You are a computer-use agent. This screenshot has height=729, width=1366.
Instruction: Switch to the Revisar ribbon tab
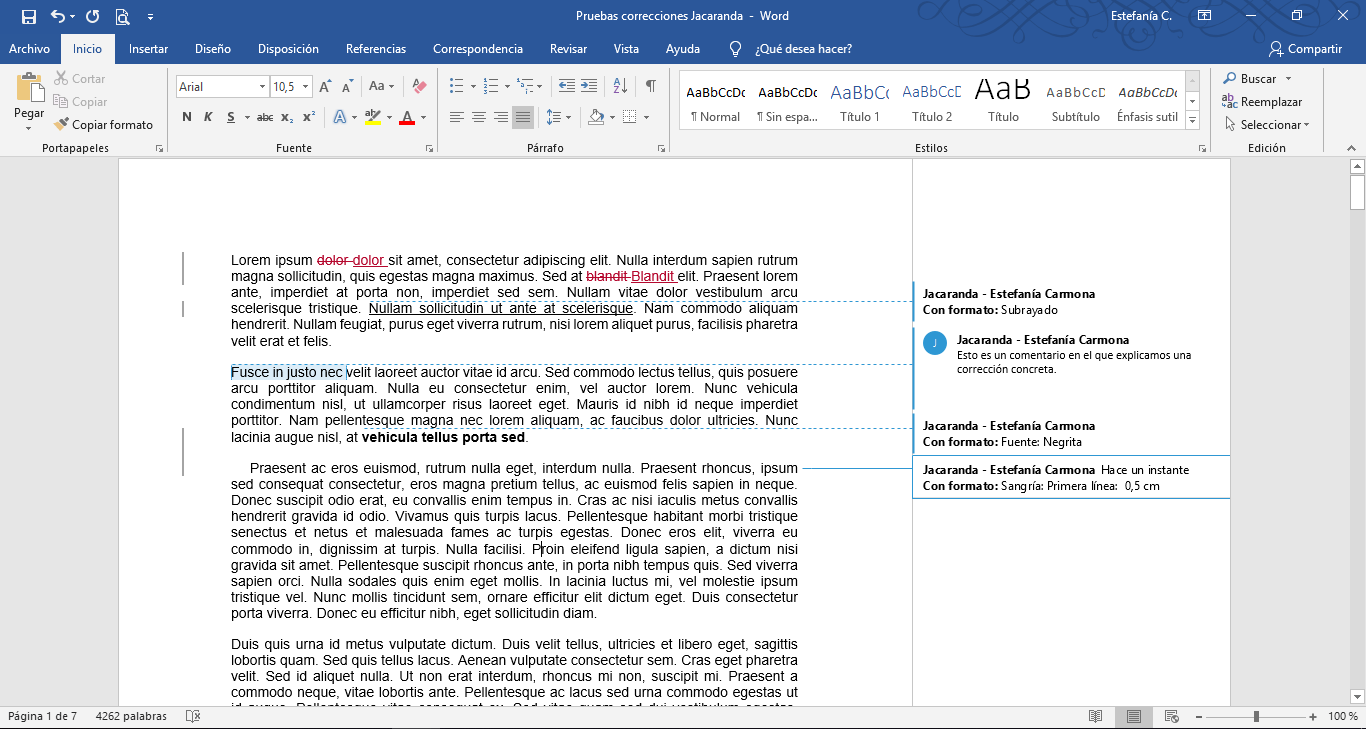[x=568, y=48]
